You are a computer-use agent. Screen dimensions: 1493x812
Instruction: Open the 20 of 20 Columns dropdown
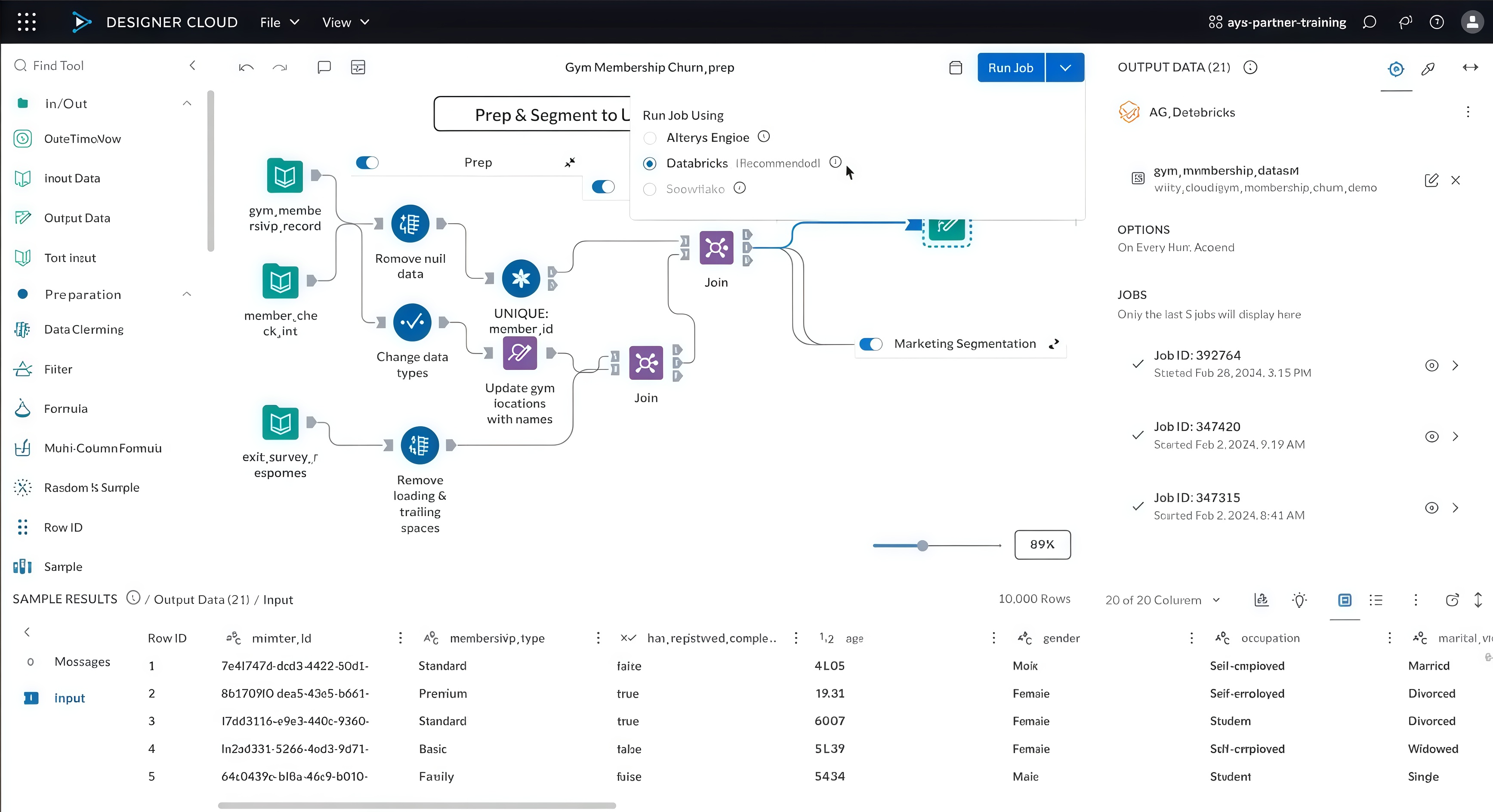pos(1163,600)
